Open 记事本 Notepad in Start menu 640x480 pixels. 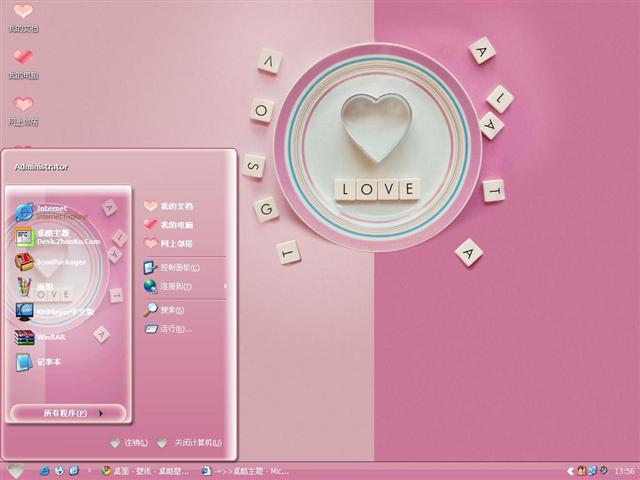pos(38,362)
